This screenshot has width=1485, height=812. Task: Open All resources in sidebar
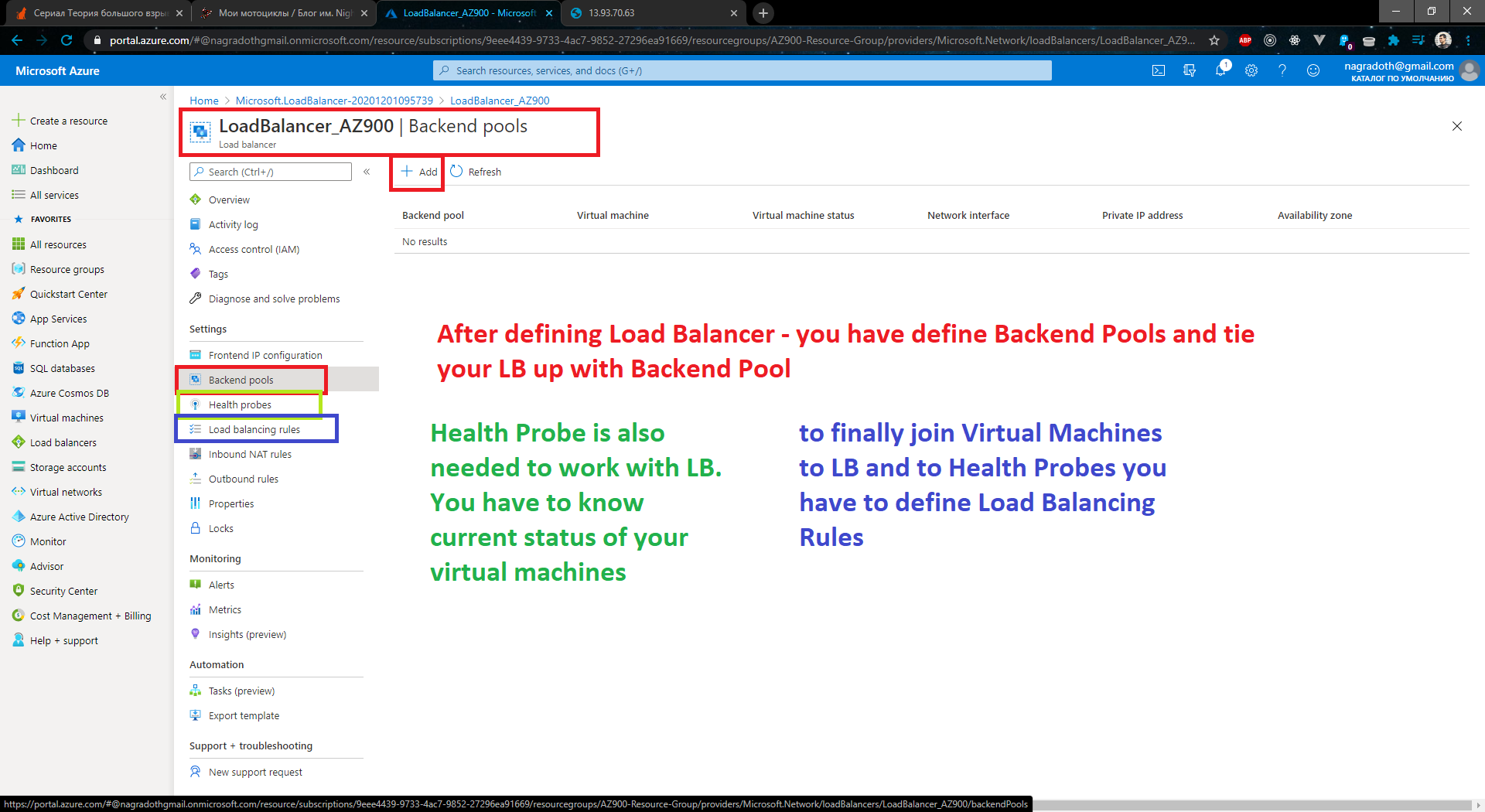tap(49, 244)
